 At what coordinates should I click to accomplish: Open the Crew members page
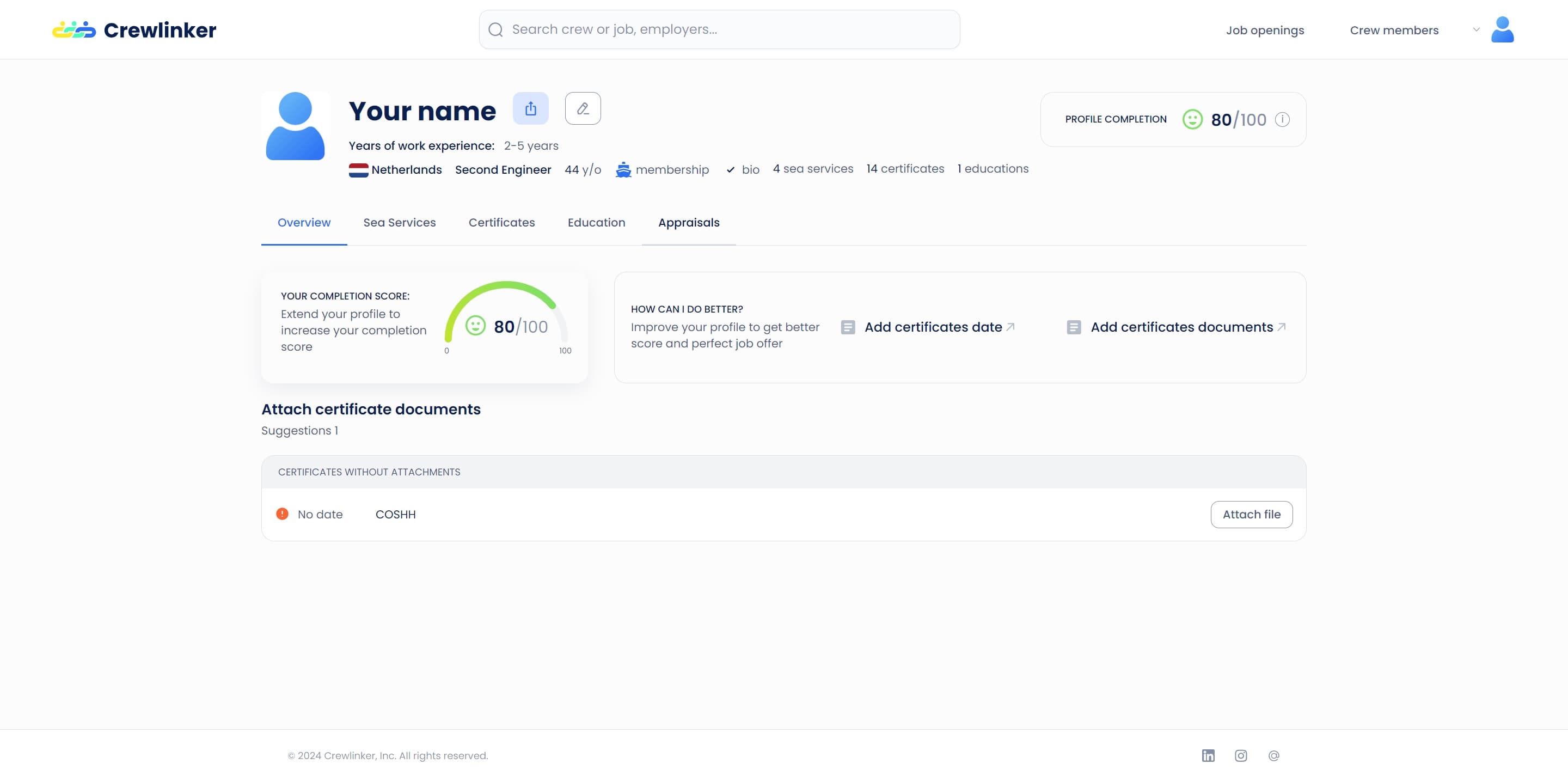coord(1394,30)
